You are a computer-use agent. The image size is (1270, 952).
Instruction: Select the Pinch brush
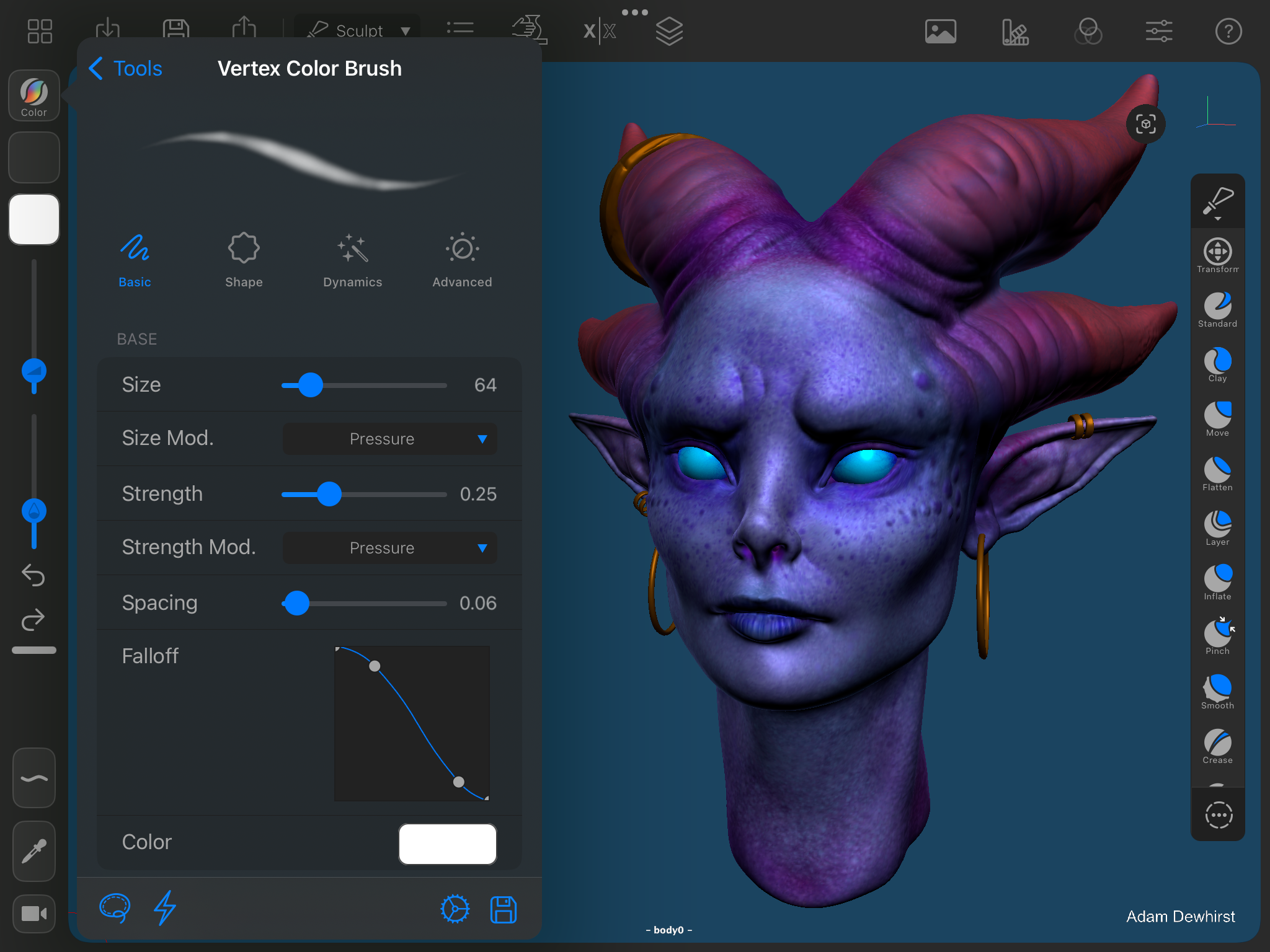tap(1218, 636)
